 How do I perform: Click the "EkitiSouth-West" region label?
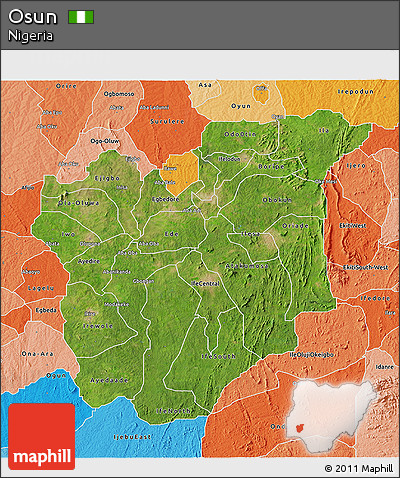(x=365, y=267)
